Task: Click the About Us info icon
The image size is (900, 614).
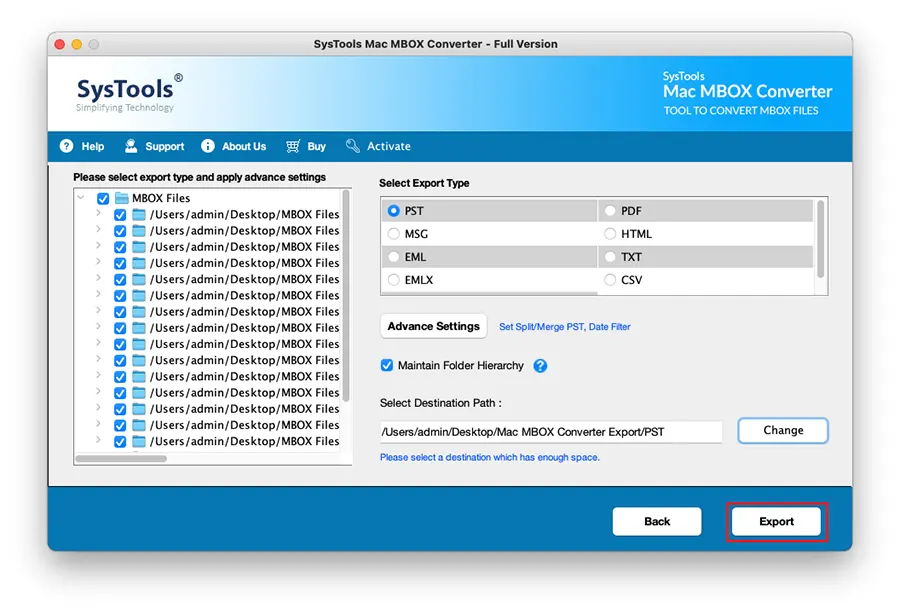Action: click(x=208, y=146)
